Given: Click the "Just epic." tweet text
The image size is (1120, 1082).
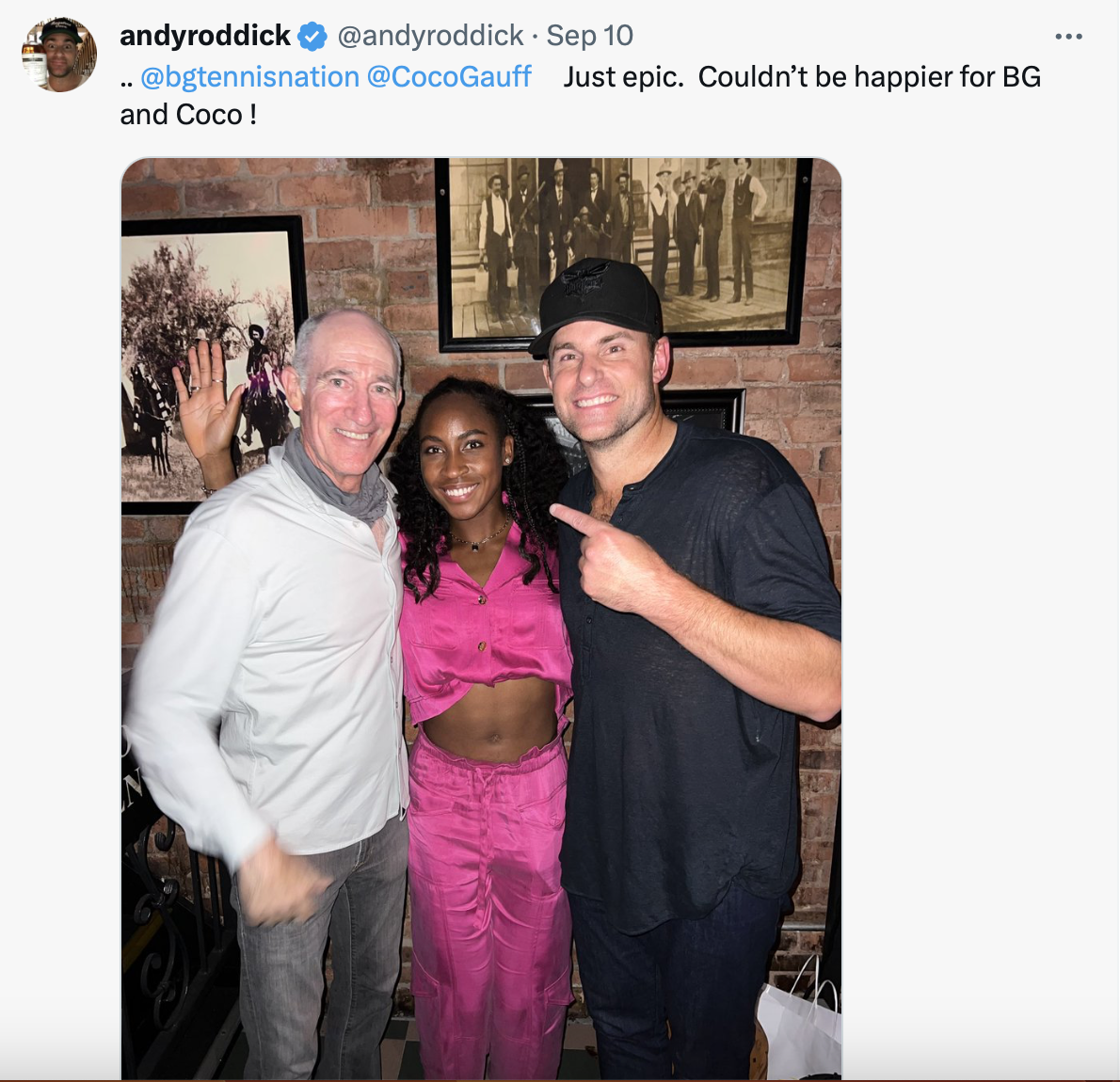Looking at the screenshot, I should click(x=624, y=76).
